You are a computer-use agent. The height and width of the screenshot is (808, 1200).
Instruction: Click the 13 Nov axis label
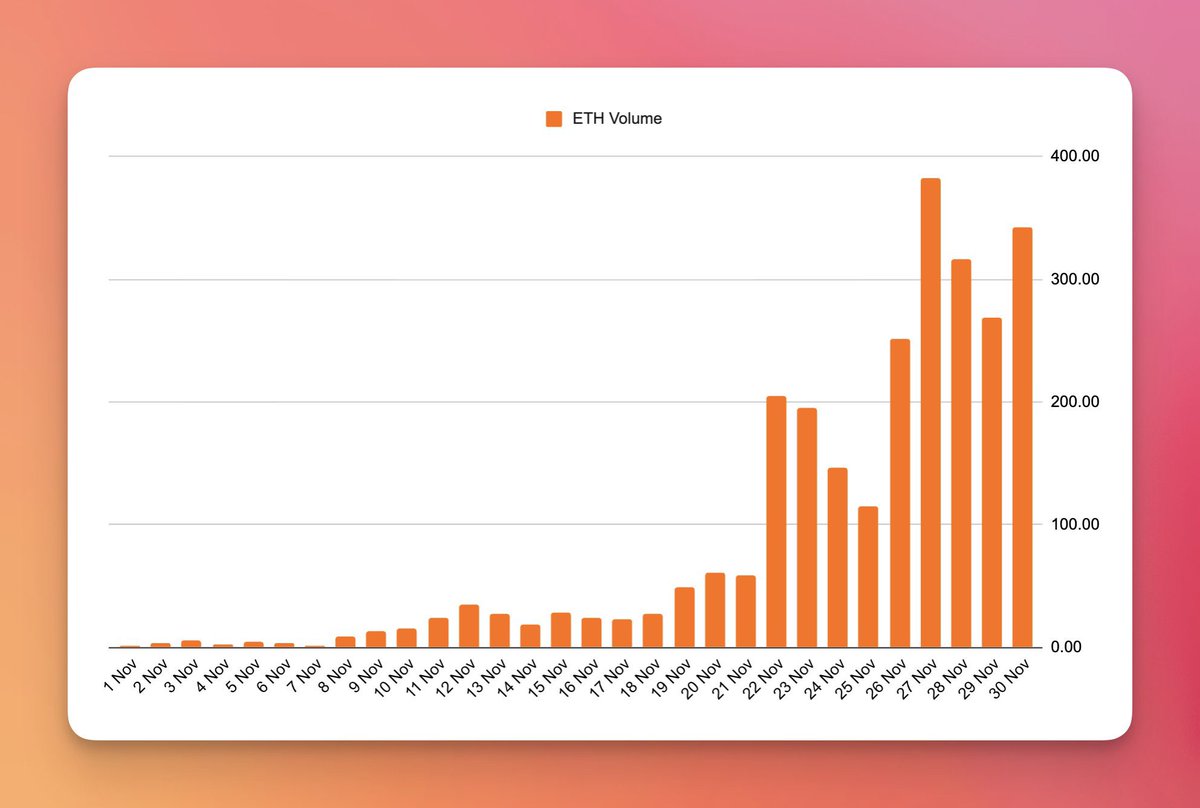(487, 677)
